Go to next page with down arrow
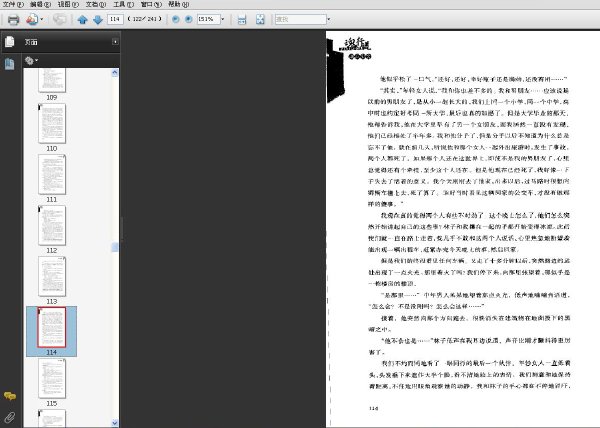 point(98,20)
